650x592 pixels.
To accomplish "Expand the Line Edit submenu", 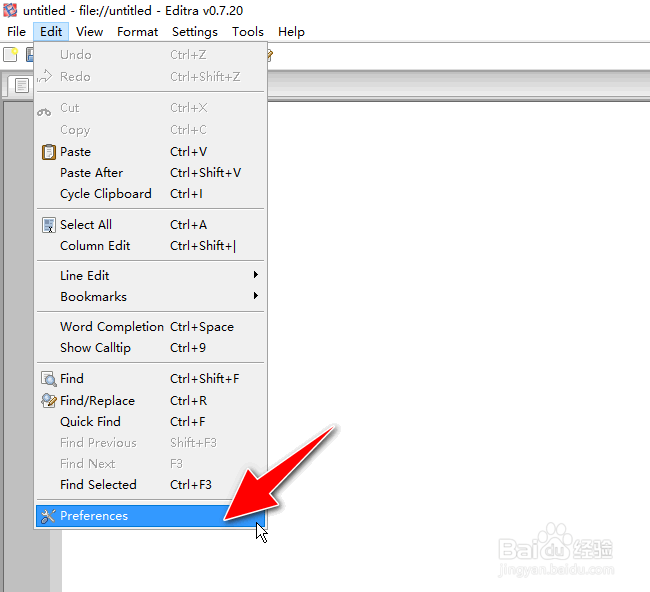I will [150, 276].
